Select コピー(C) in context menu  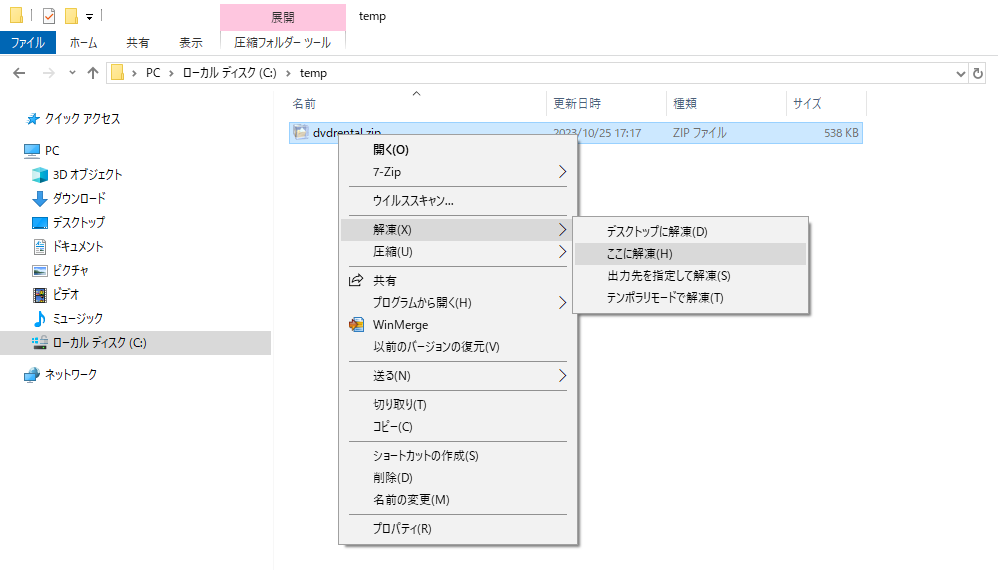click(x=458, y=427)
